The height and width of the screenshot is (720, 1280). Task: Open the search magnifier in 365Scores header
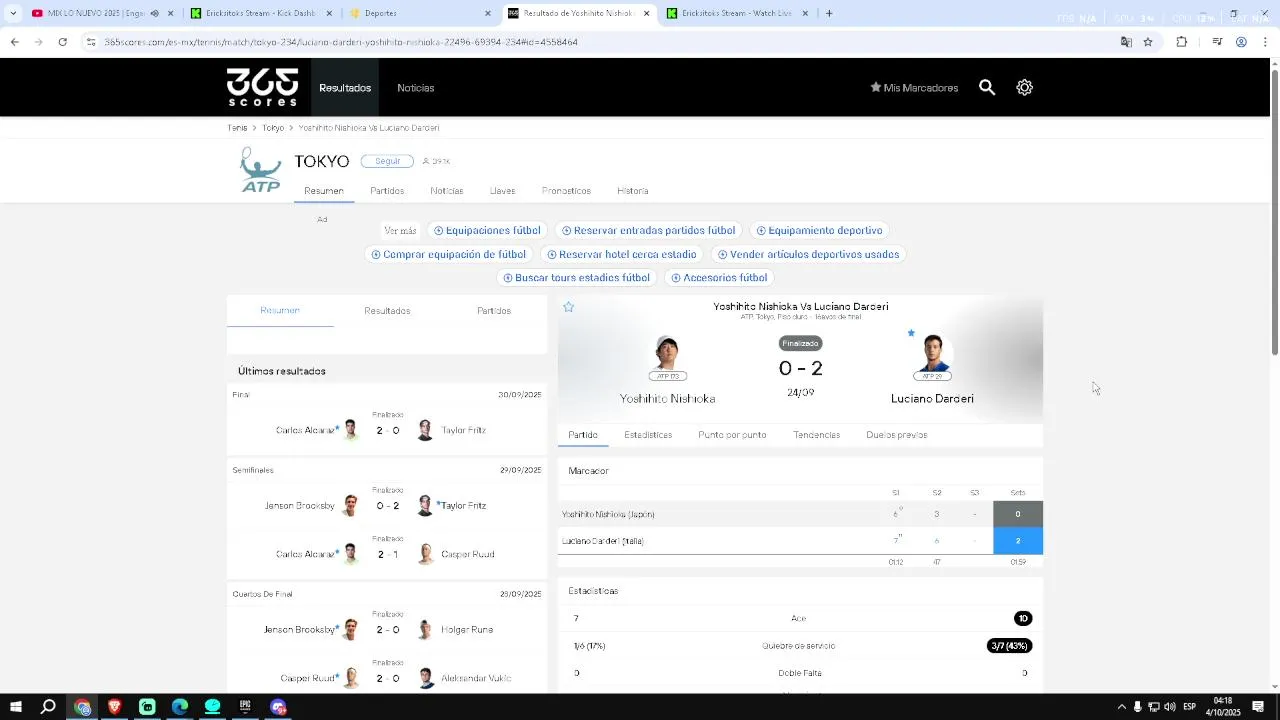tap(987, 88)
